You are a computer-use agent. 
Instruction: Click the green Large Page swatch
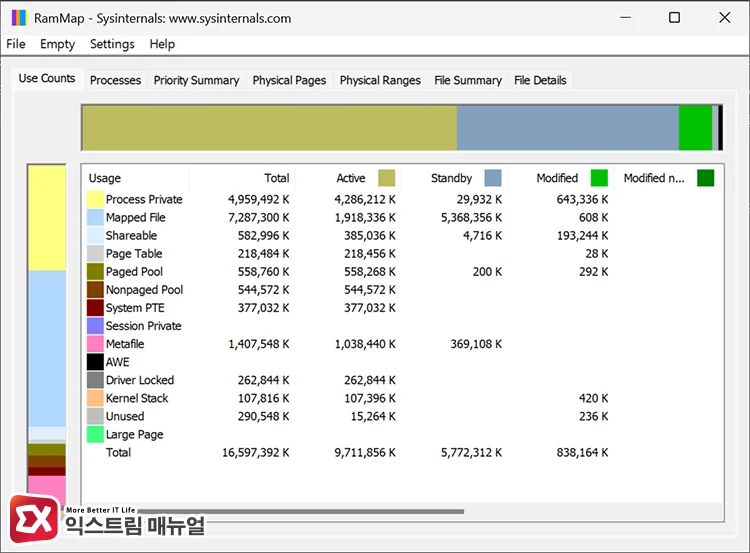(95, 434)
